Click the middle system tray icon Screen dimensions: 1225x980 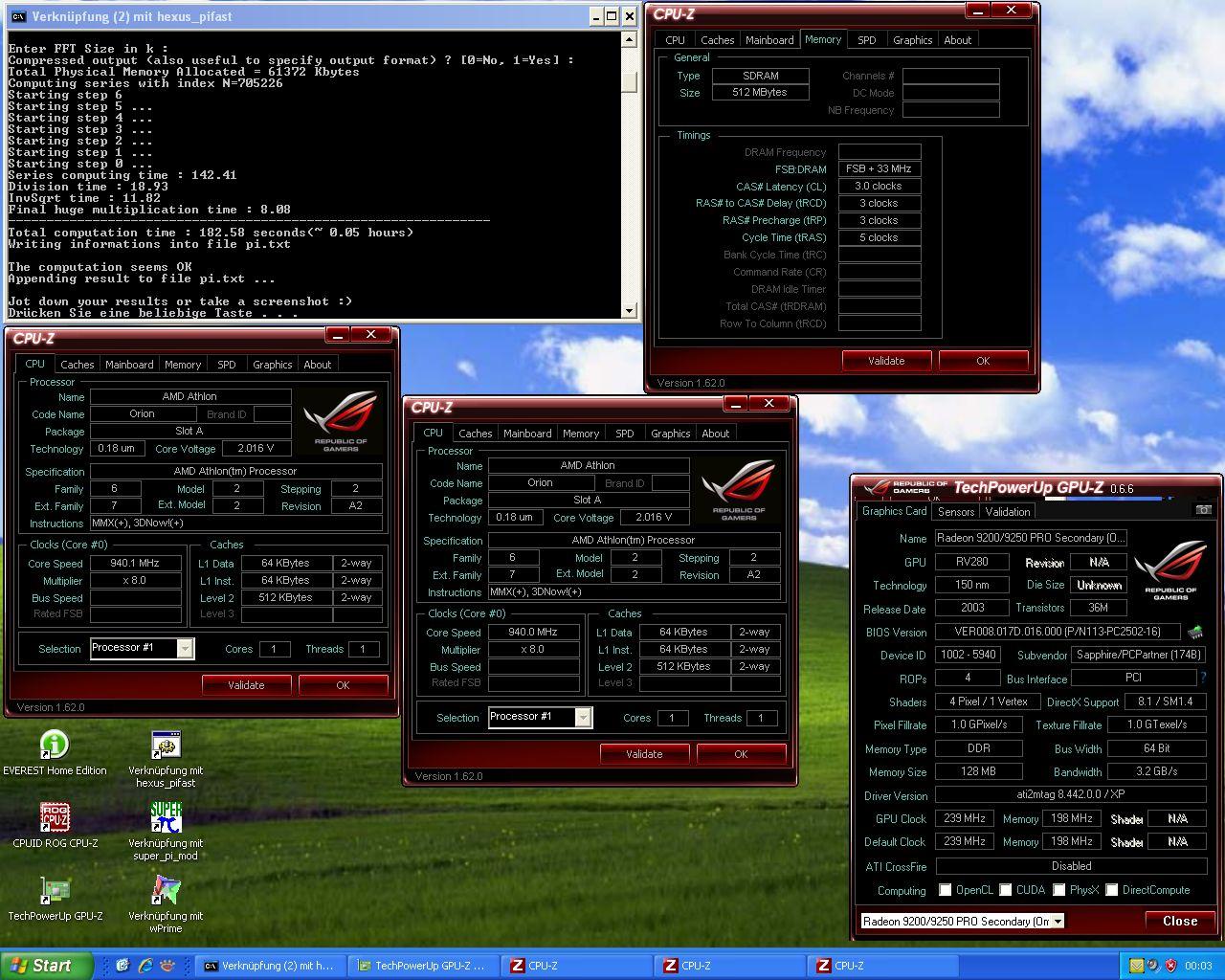point(1154,966)
